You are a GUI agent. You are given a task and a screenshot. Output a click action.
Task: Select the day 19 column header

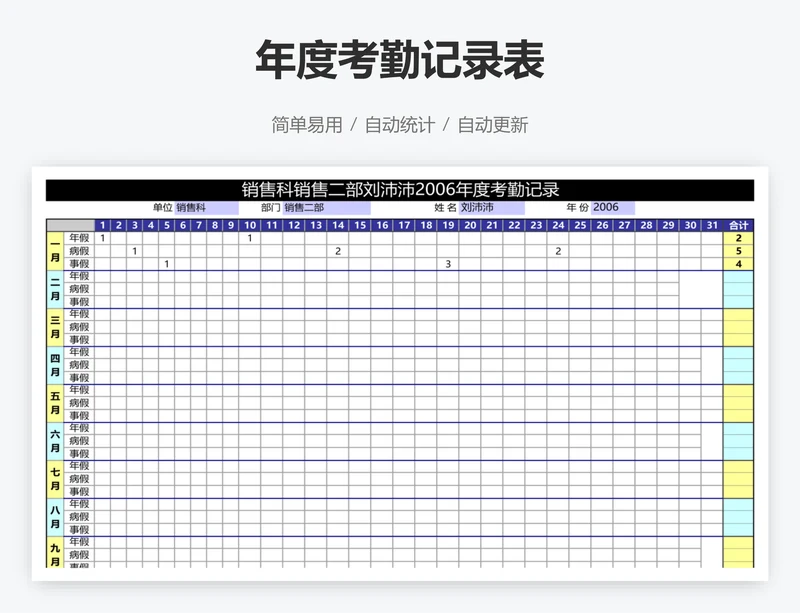pos(448,225)
